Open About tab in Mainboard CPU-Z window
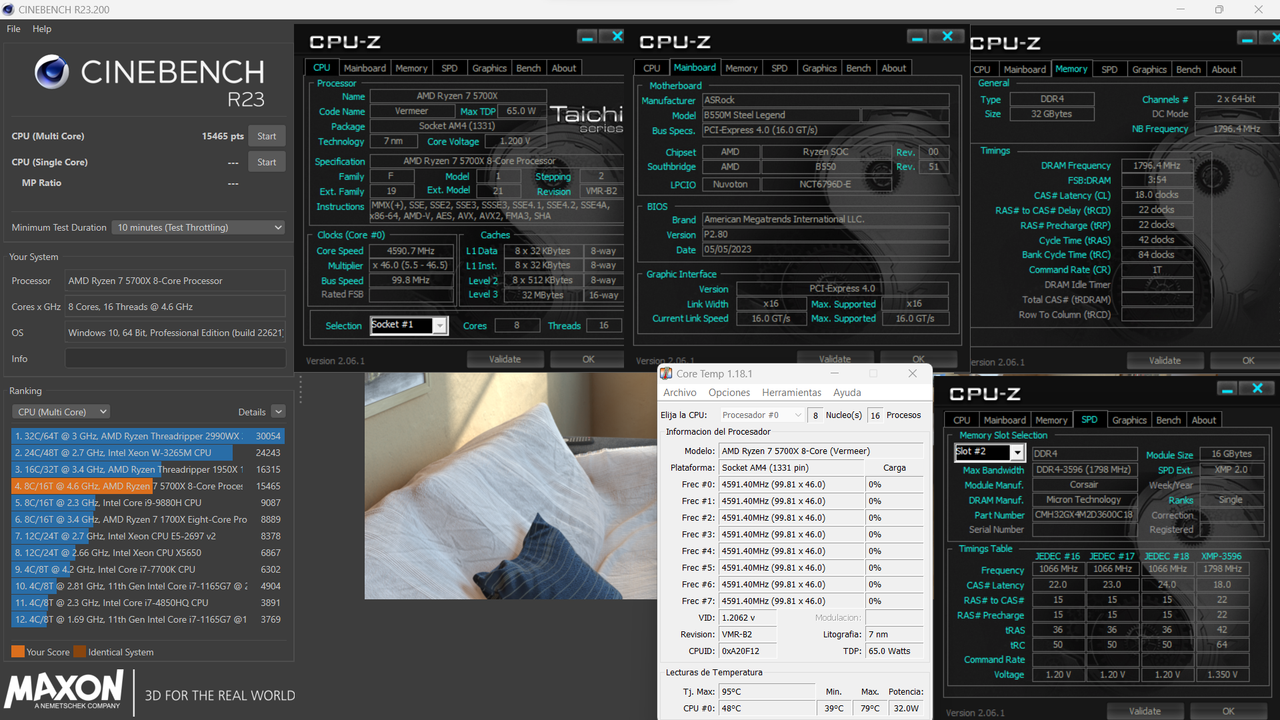 [894, 68]
